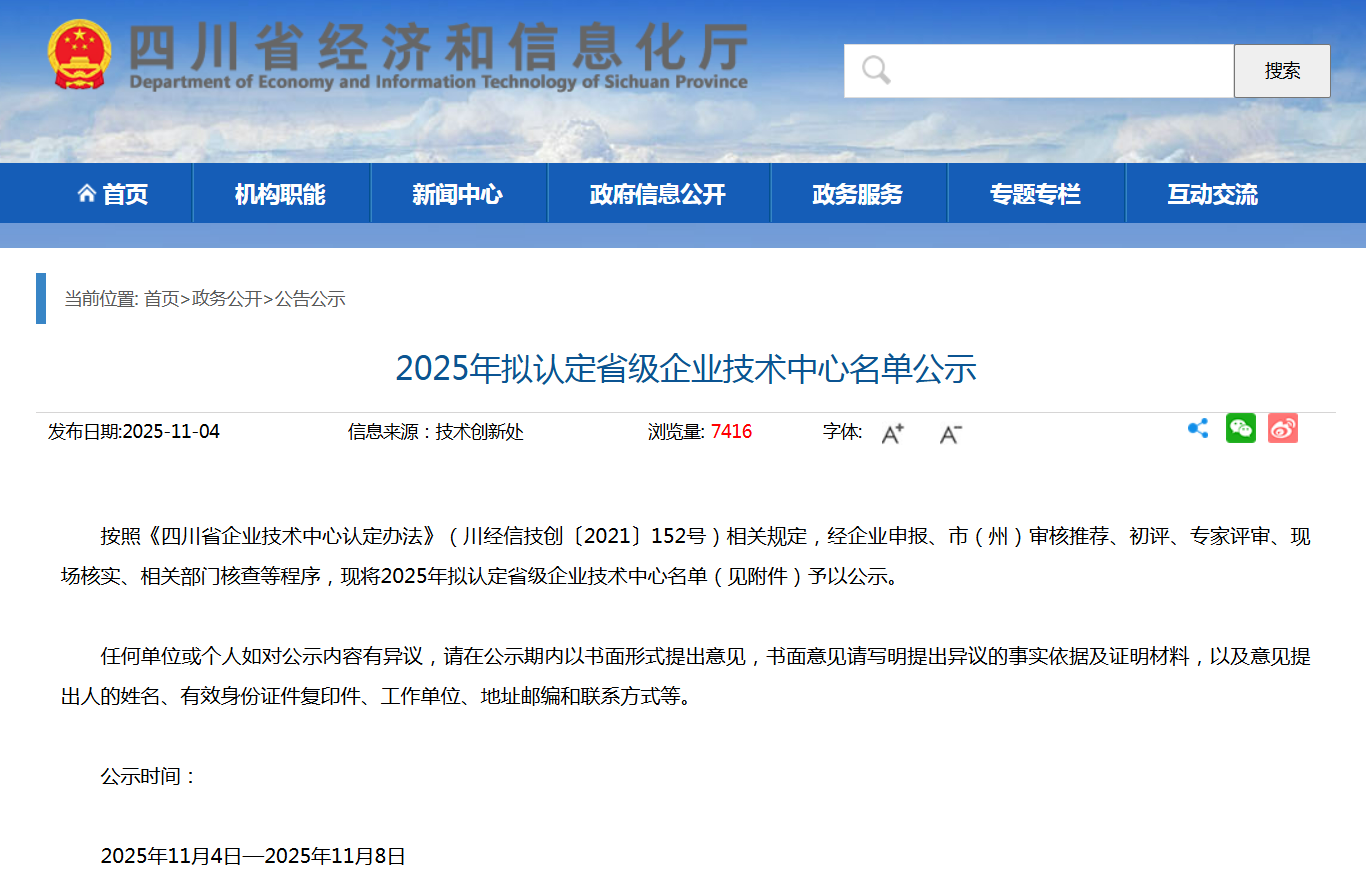Follow the 公告公示 breadcrumb link
Image resolution: width=1366 pixels, height=881 pixels.
(x=310, y=299)
